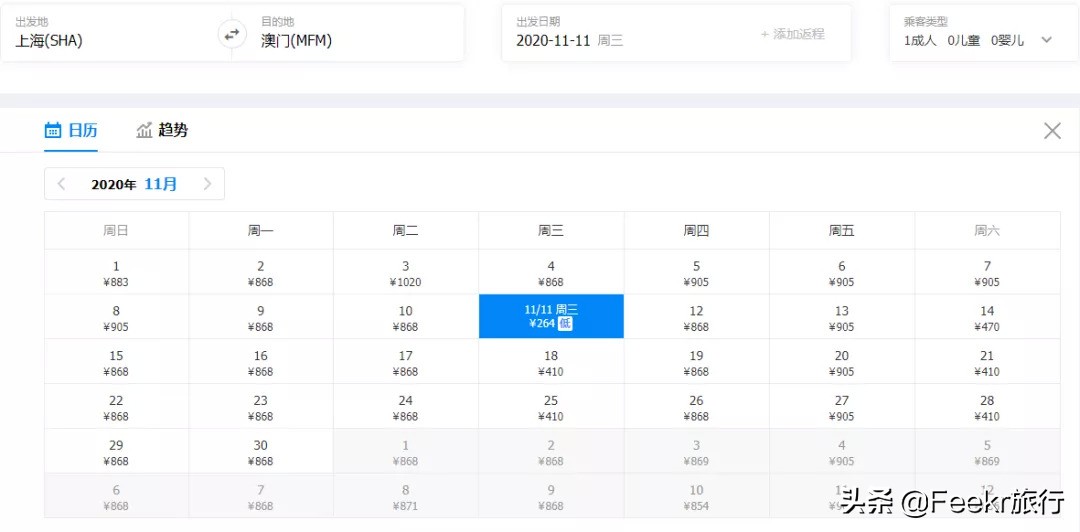This screenshot has height=532, width=1080.
Task: Select November 7 priced ¥905
Action: pyautogui.click(x=987, y=272)
